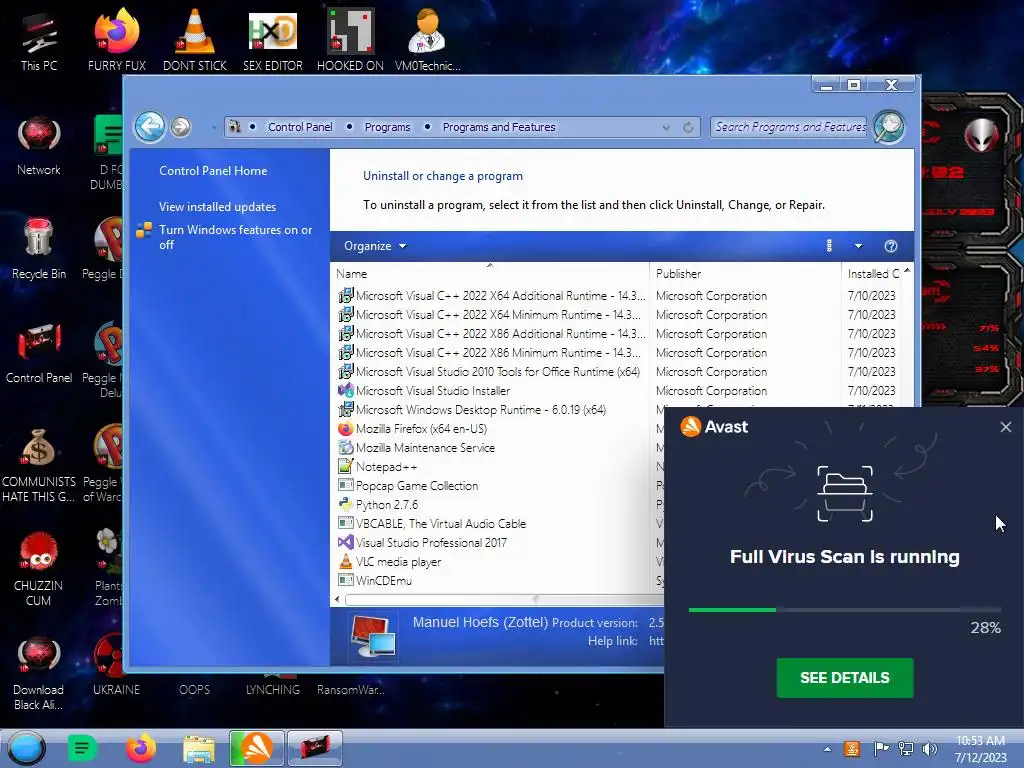Open Firefox from the taskbar
The height and width of the screenshot is (768, 1024).
coord(140,748)
